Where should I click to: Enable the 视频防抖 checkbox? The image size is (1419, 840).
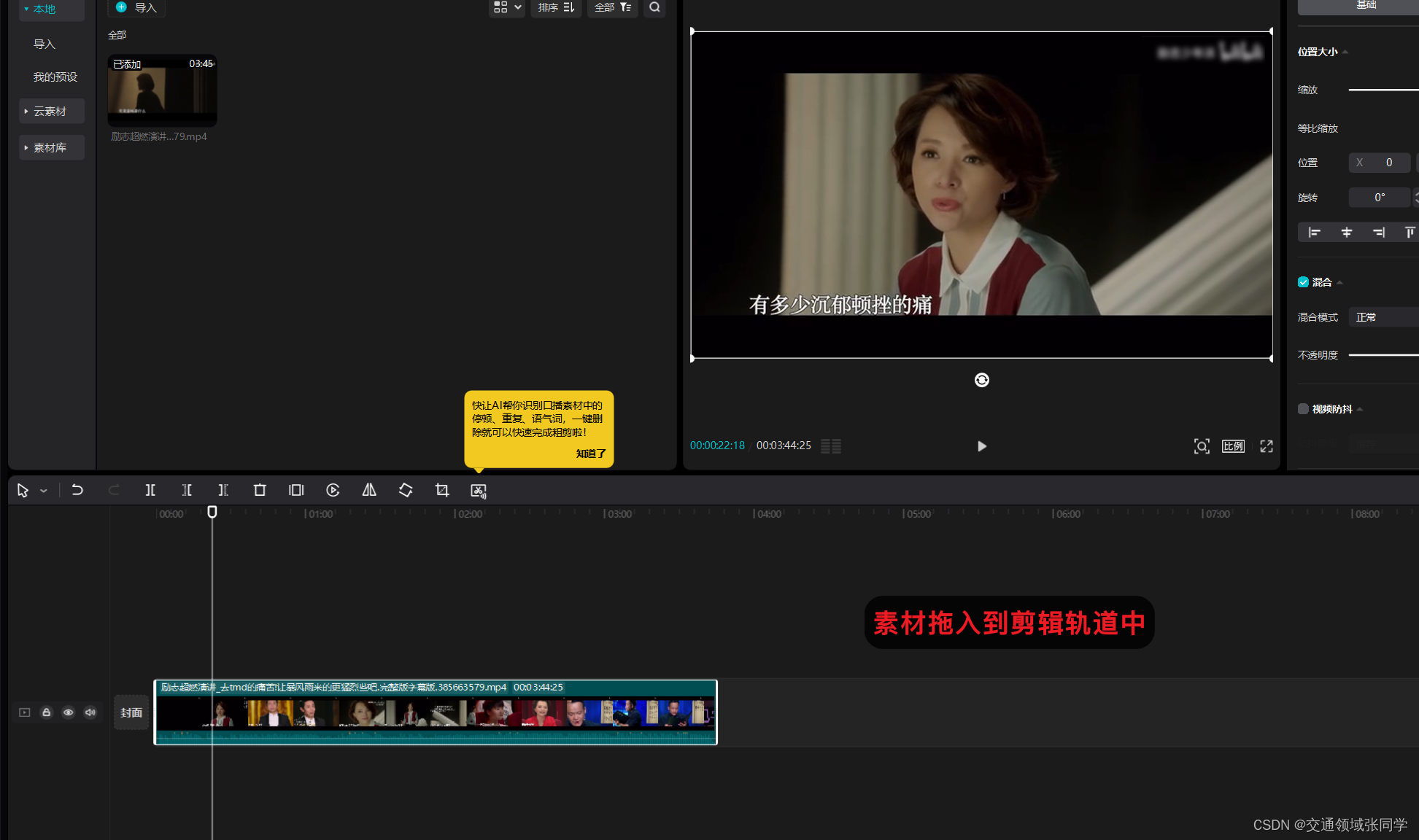tap(1303, 409)
